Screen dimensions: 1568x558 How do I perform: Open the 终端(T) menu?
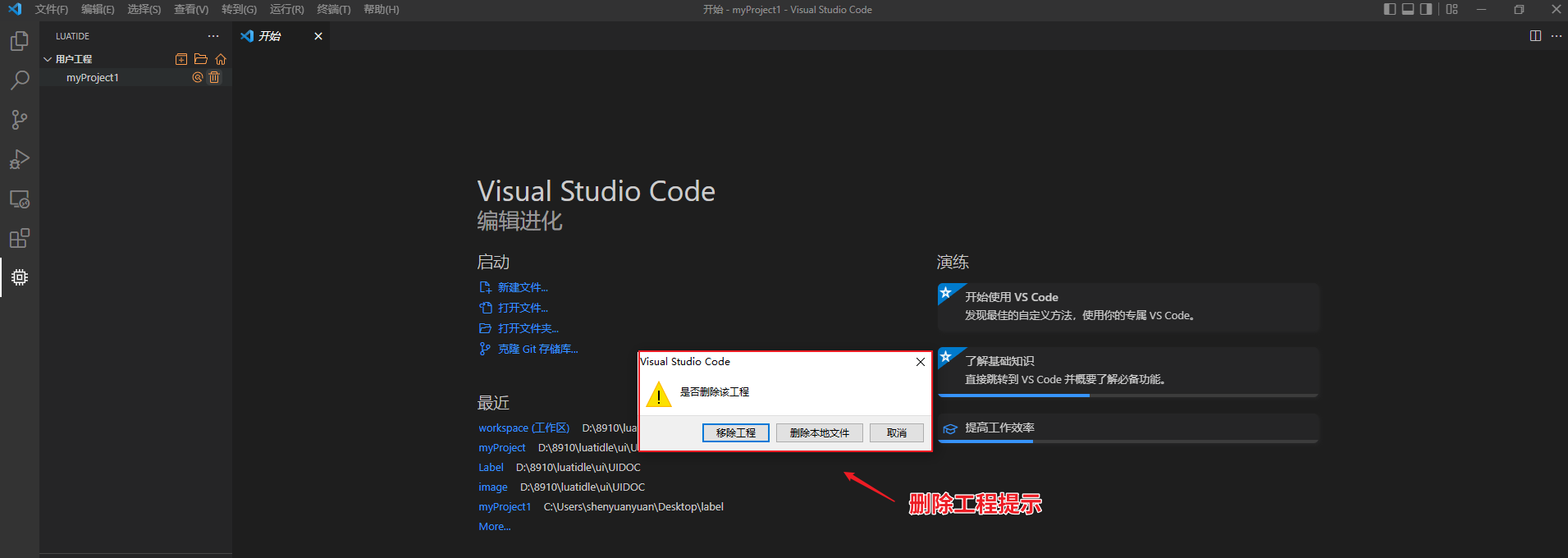pyautogui.click(x=333, y=9)
